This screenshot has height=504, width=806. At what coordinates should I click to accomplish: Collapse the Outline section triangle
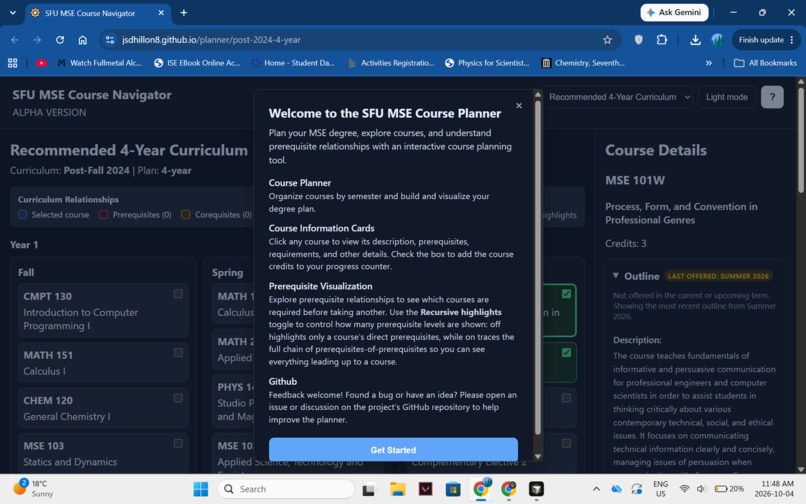tap(615, 276)
